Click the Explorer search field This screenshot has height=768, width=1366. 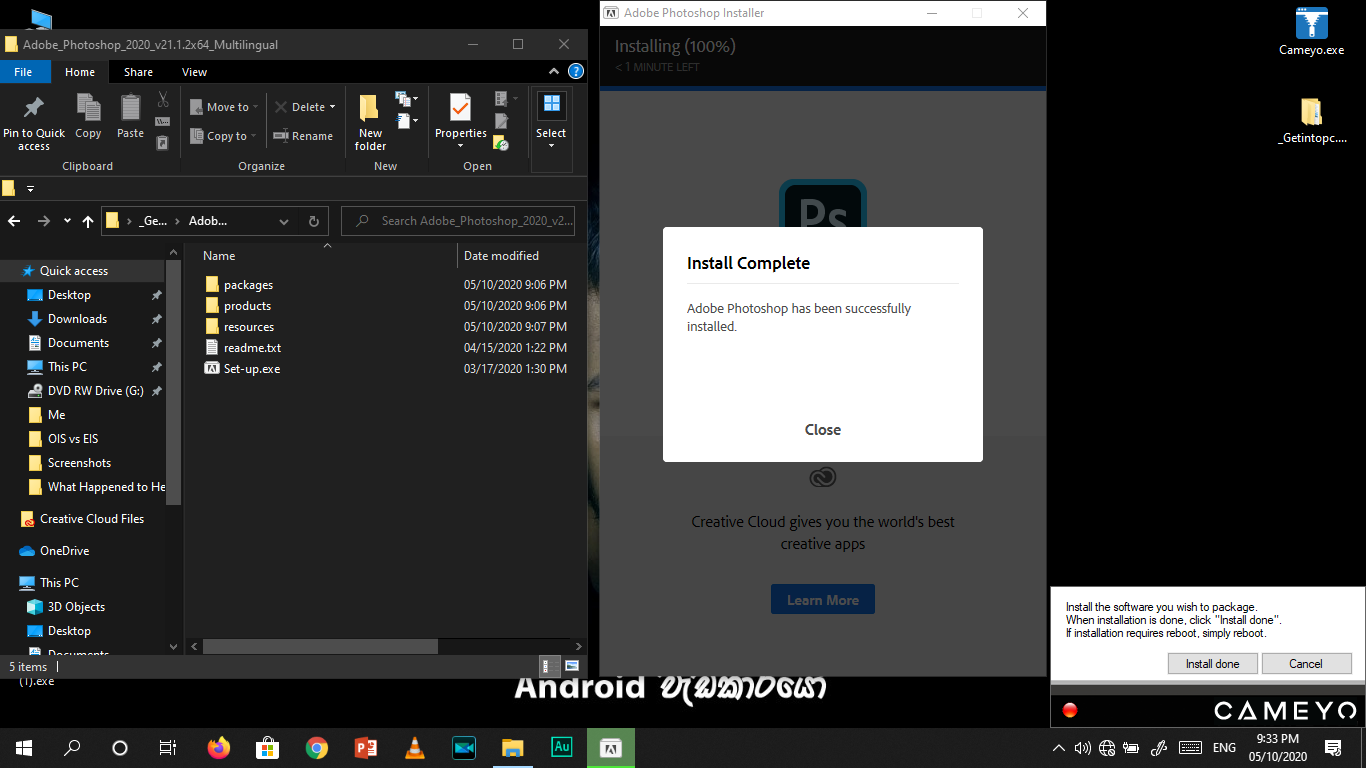point(458,221)
